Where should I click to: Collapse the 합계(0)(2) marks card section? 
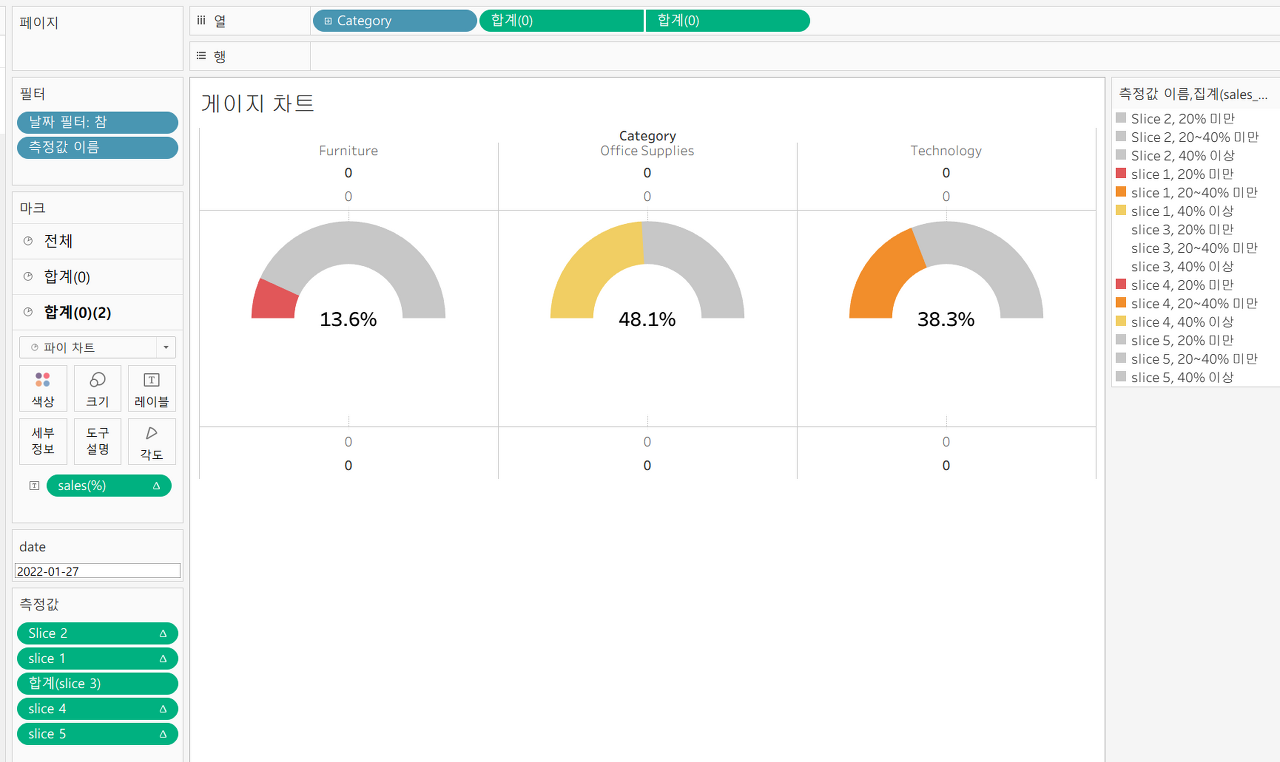click(x=97, y=312)
